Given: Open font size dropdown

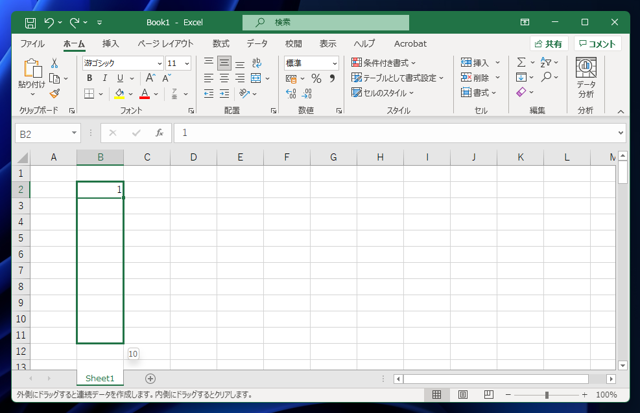Looking at the screenshot, I should pos(187,63).
